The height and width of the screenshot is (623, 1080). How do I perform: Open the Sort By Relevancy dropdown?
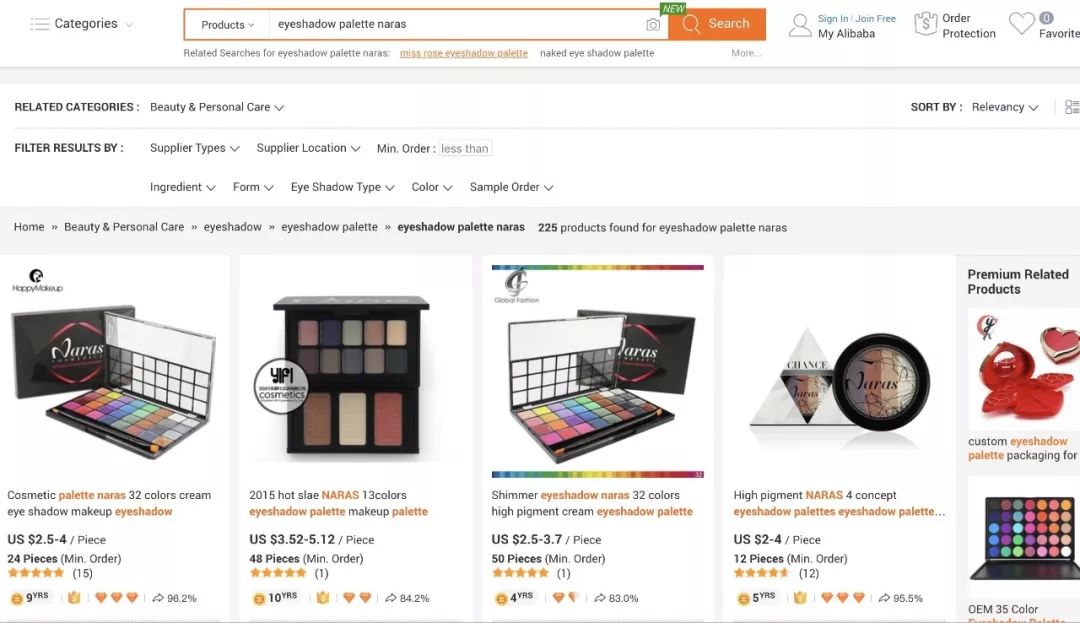1005,107
